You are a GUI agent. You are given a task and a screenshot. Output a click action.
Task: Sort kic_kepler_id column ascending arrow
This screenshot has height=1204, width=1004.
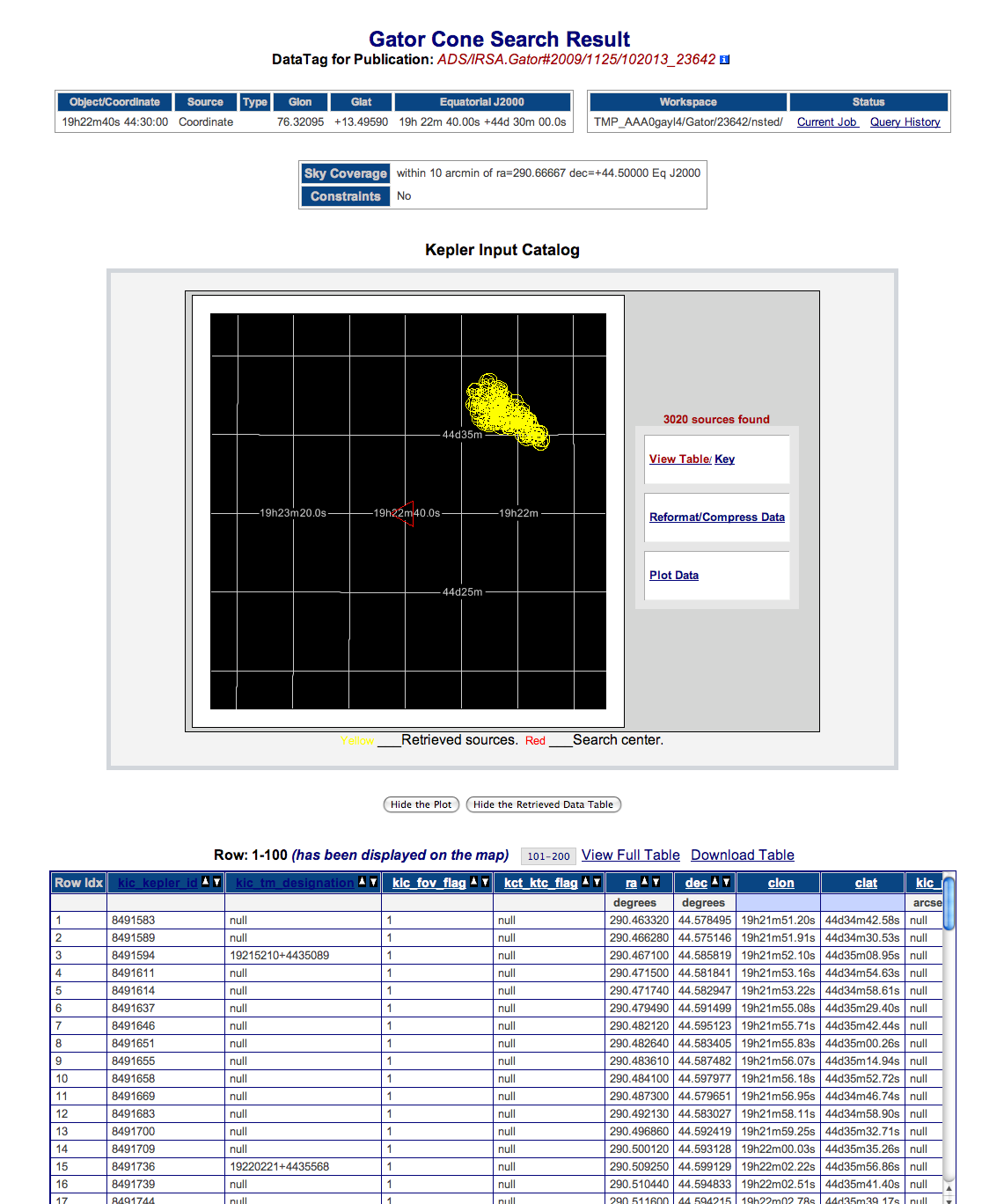[206, 882]
